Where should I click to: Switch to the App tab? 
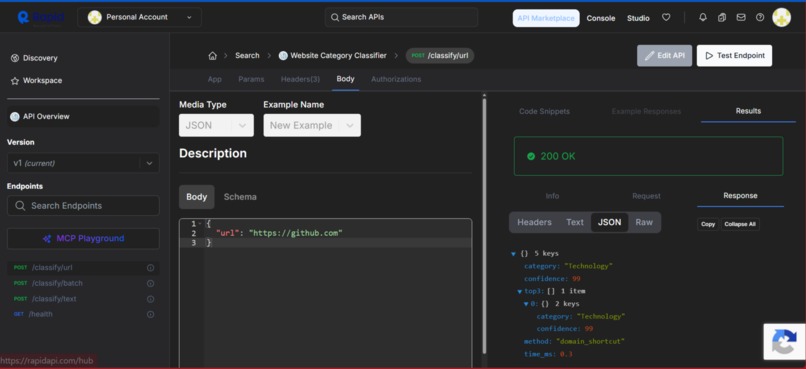coord(214,79)
